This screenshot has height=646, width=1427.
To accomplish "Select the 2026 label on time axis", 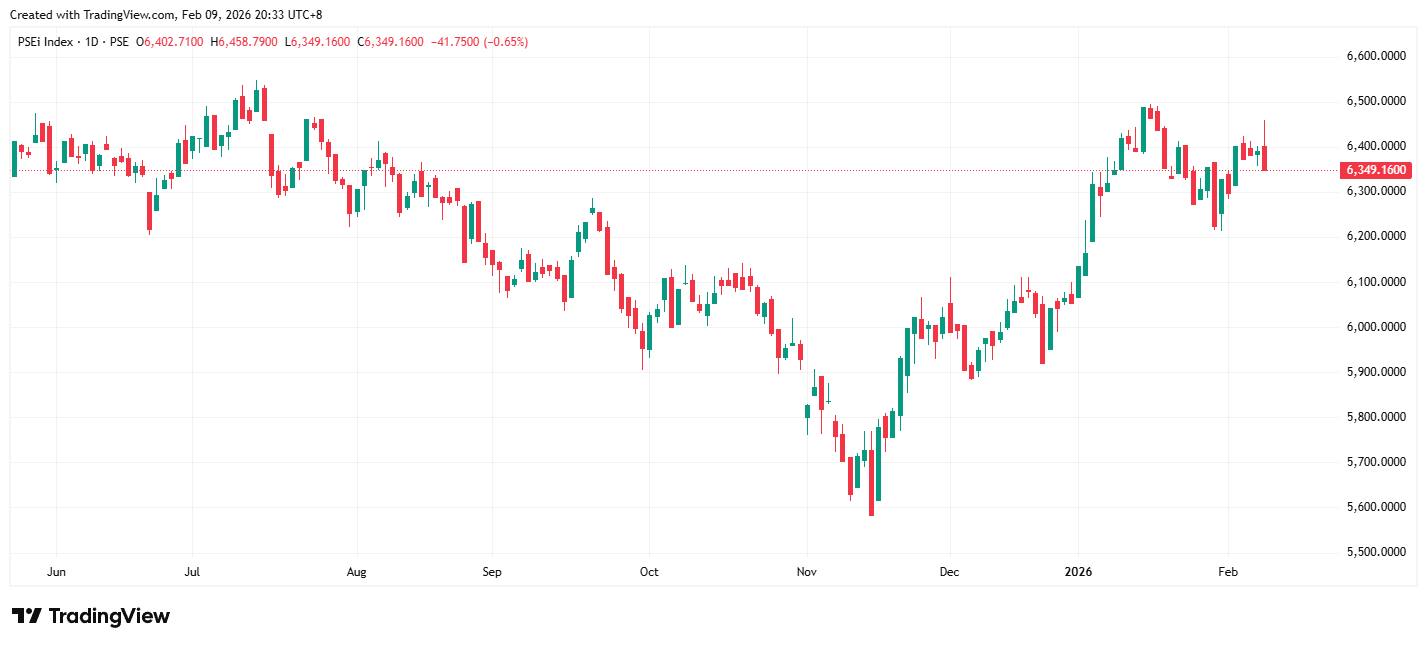I will (1078, 572).
